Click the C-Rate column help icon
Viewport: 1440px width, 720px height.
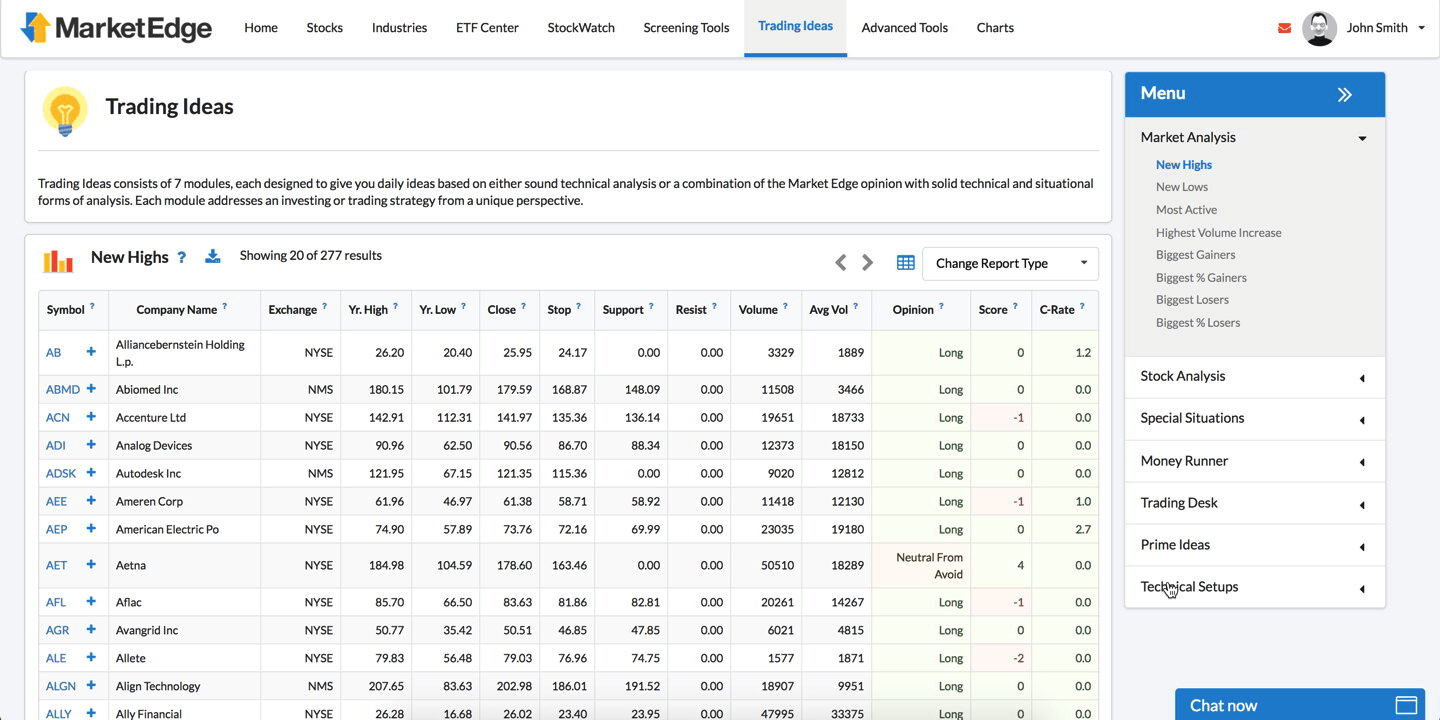click(x=1082, y=306)
